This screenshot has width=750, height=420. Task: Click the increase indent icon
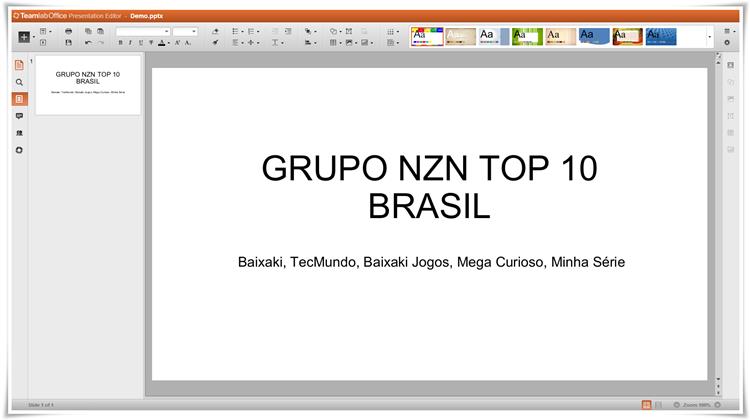(x=288, y=31)
